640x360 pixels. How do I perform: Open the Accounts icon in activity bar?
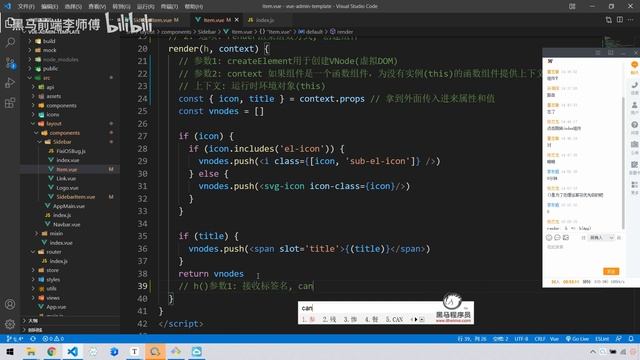[10, 304]
